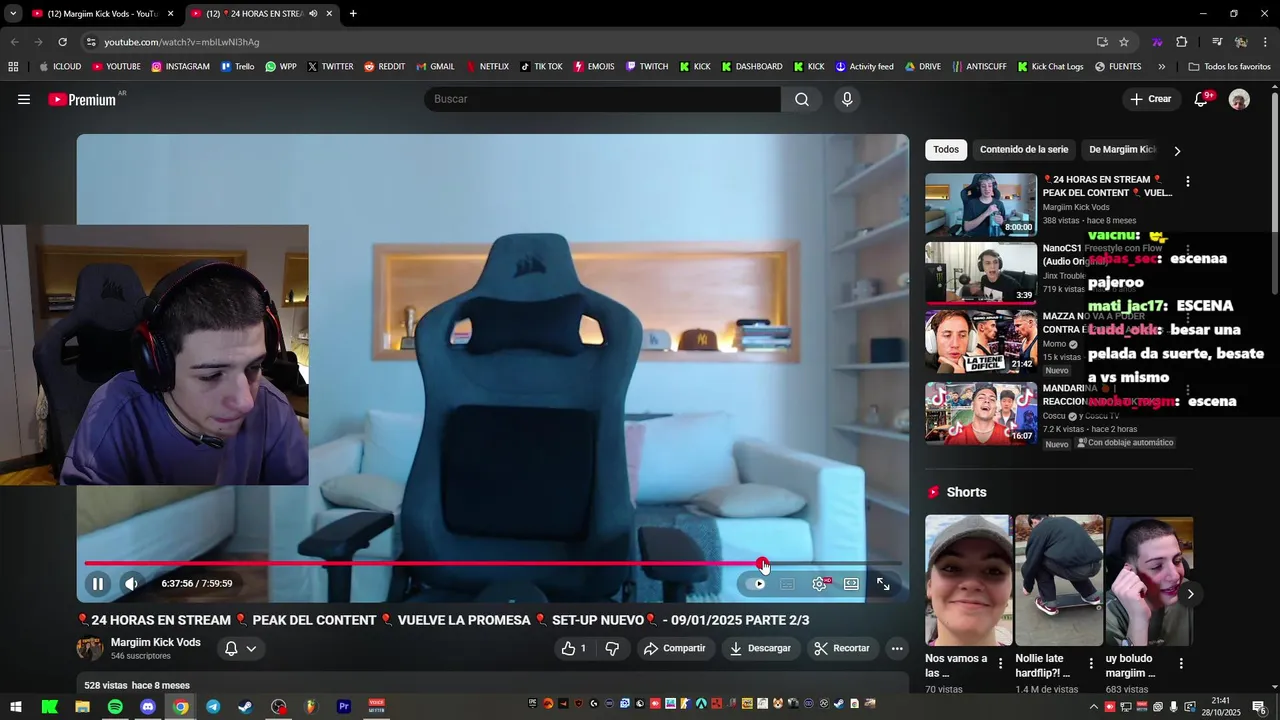Open more actions three-dot menu below video
The width and height of the screenshot is (1280, 720).
point(897,648)
